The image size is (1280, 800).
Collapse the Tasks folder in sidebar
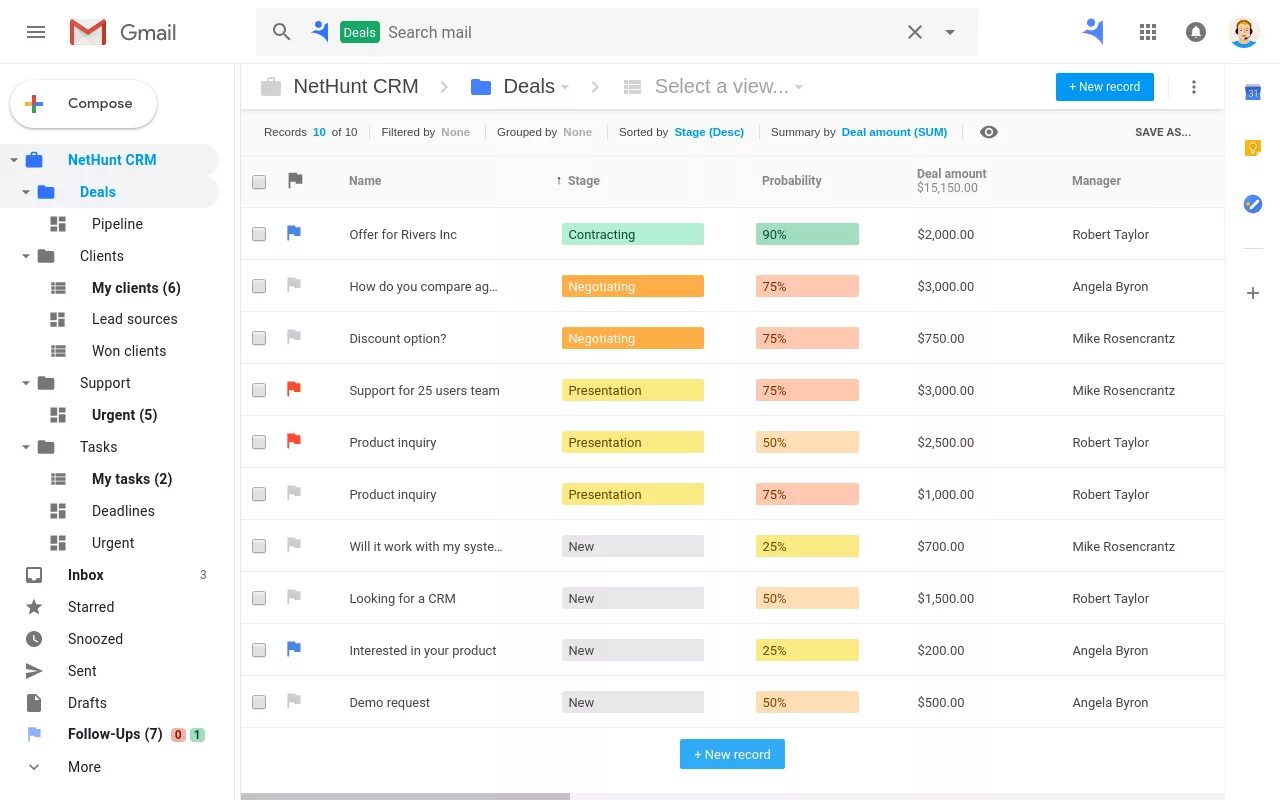(26, 447)
